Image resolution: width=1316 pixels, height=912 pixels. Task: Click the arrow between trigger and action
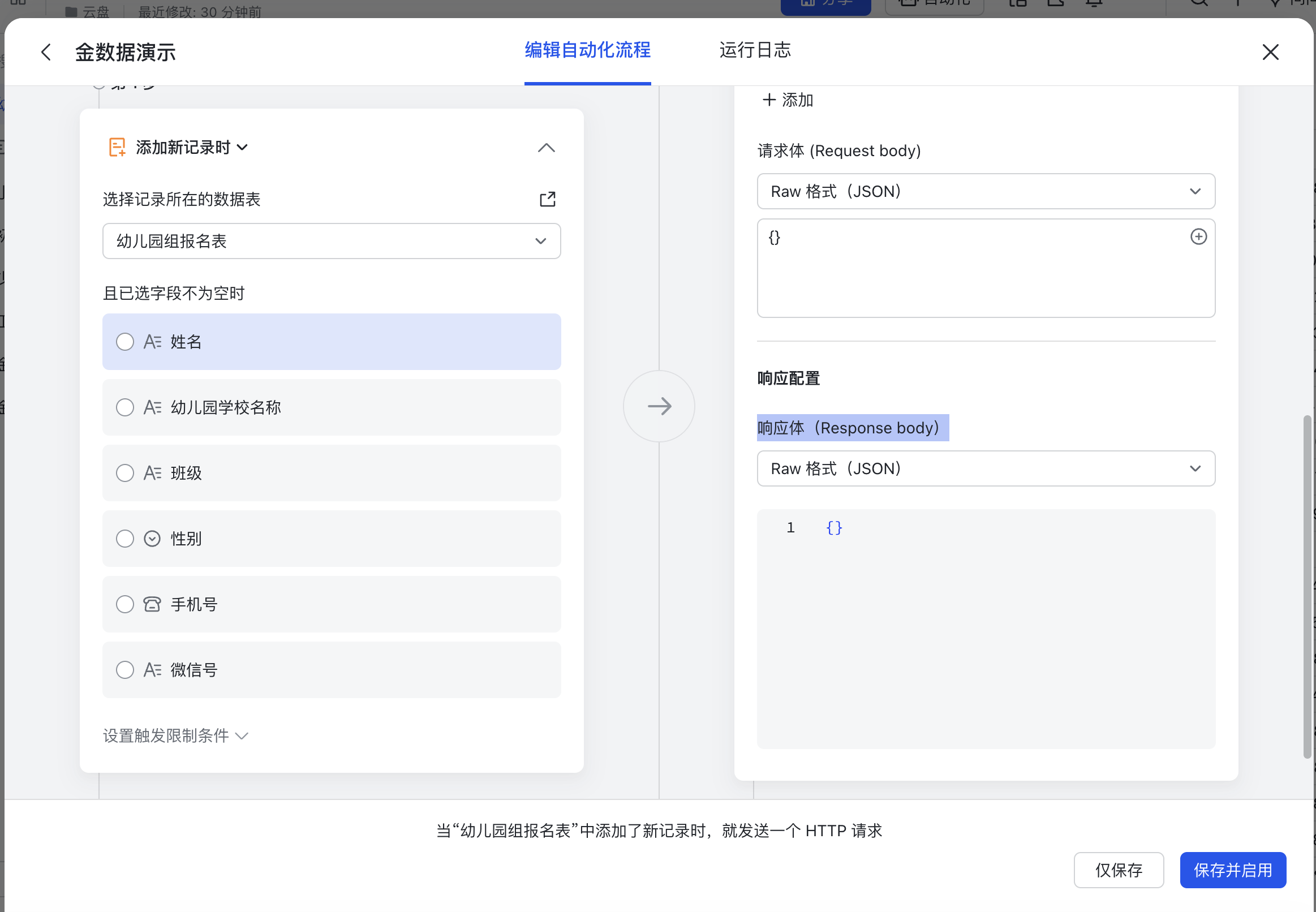659,406
